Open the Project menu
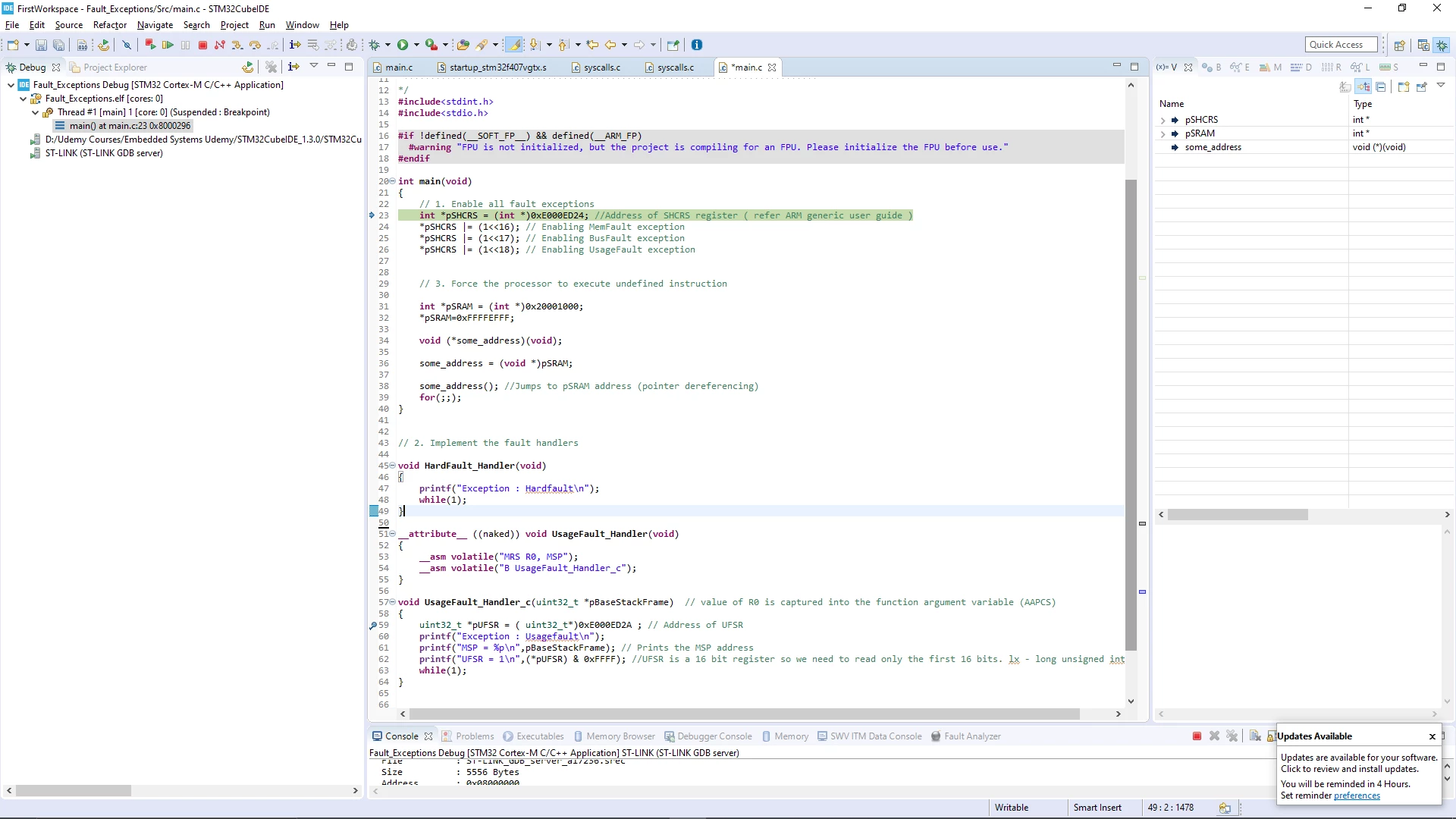Viewport: 1456px width, 819px height. (234, 25)
